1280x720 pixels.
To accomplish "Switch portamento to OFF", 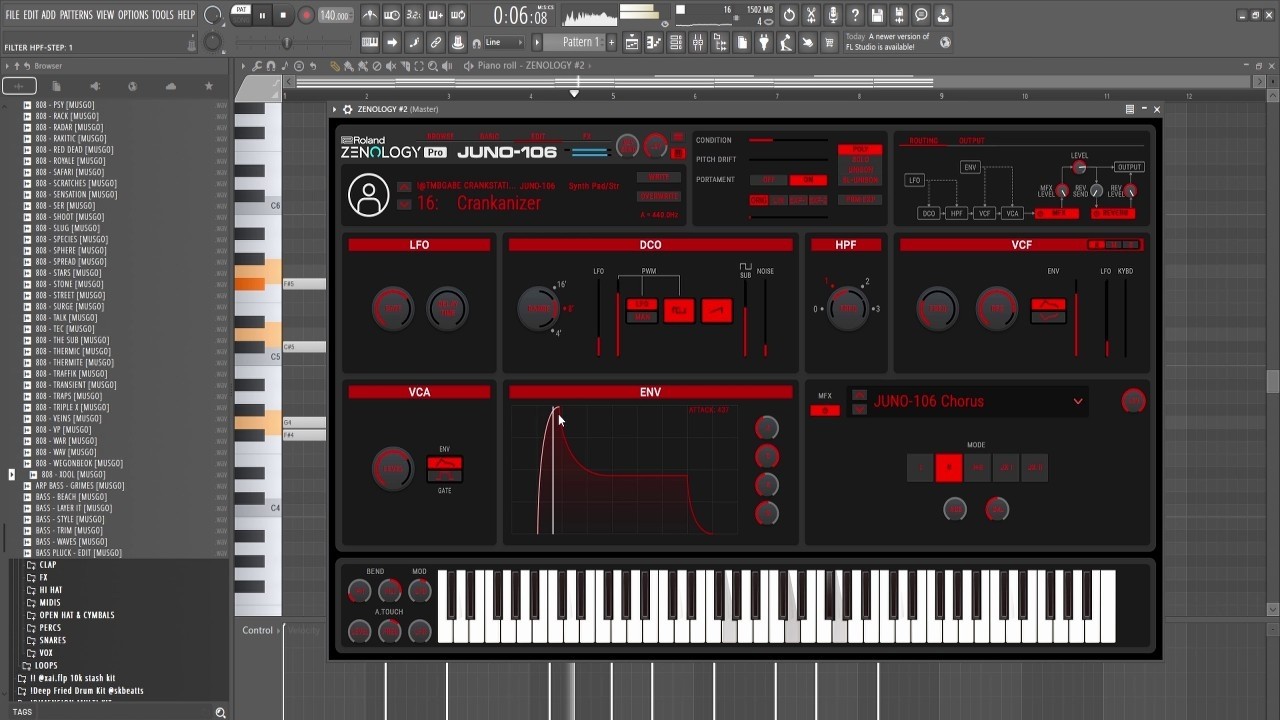I will (769, 180).
